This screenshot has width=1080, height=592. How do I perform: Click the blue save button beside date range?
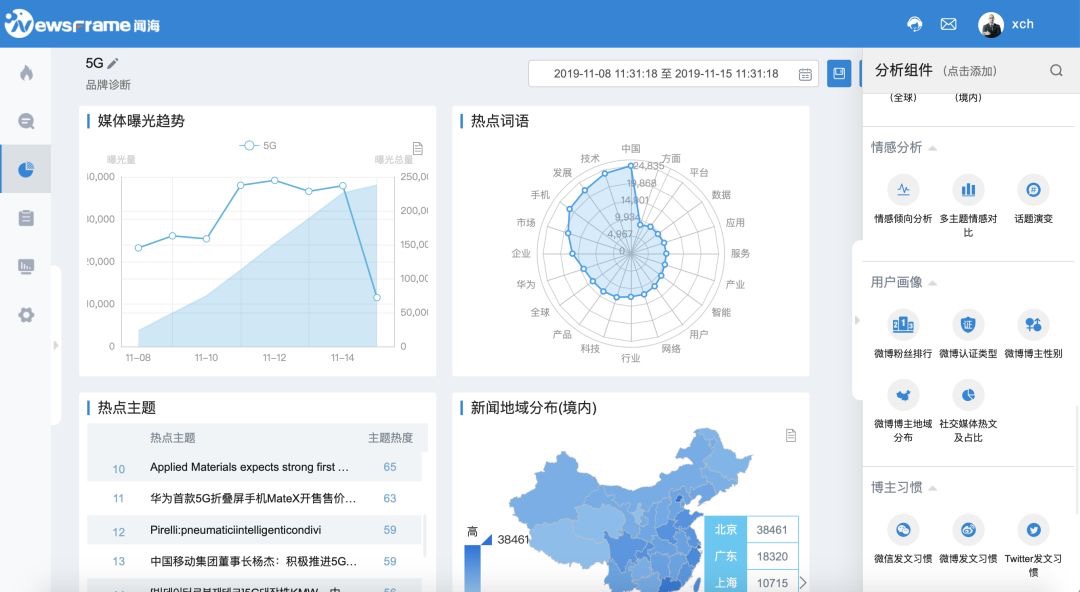click(x=838, y=73)
